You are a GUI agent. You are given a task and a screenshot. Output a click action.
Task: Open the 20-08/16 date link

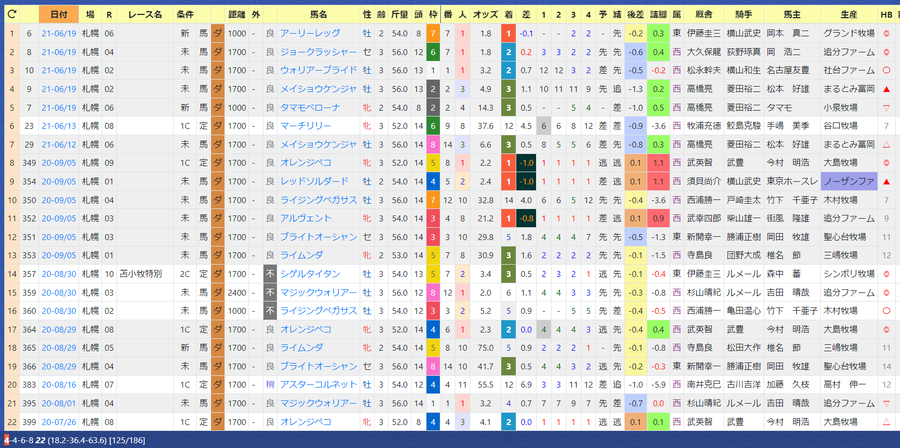point(59,385)
